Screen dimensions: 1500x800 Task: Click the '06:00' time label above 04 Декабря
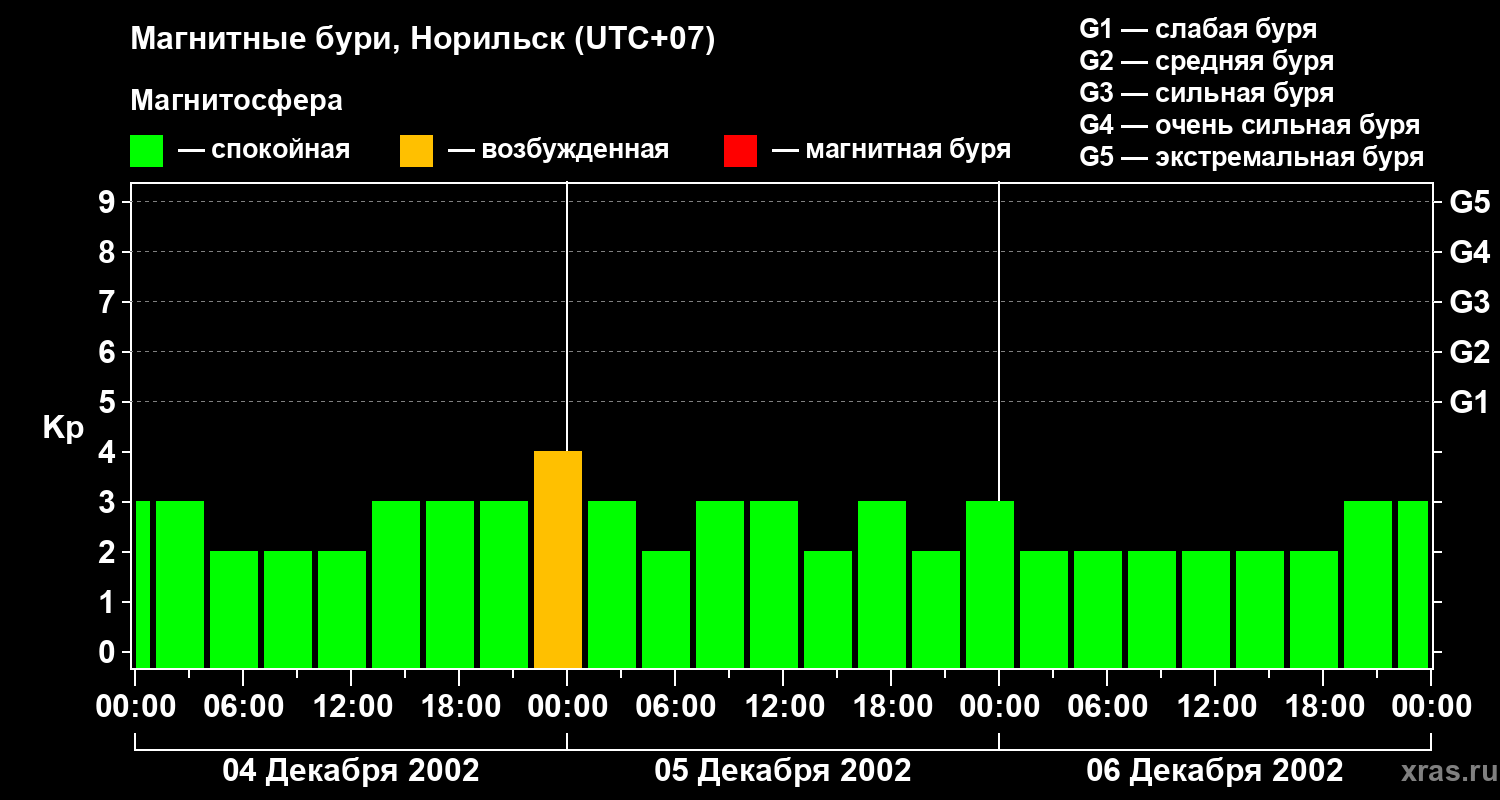243,707
